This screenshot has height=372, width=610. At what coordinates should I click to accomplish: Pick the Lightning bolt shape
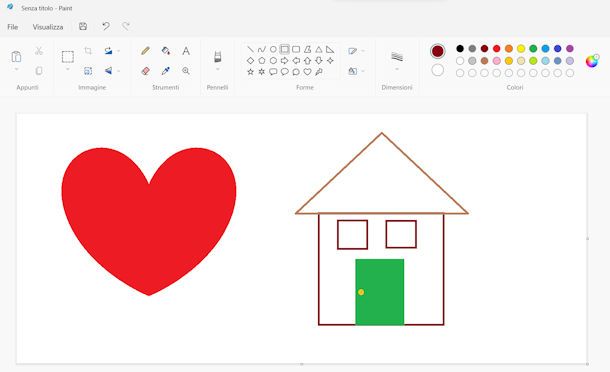pos(319,72)
